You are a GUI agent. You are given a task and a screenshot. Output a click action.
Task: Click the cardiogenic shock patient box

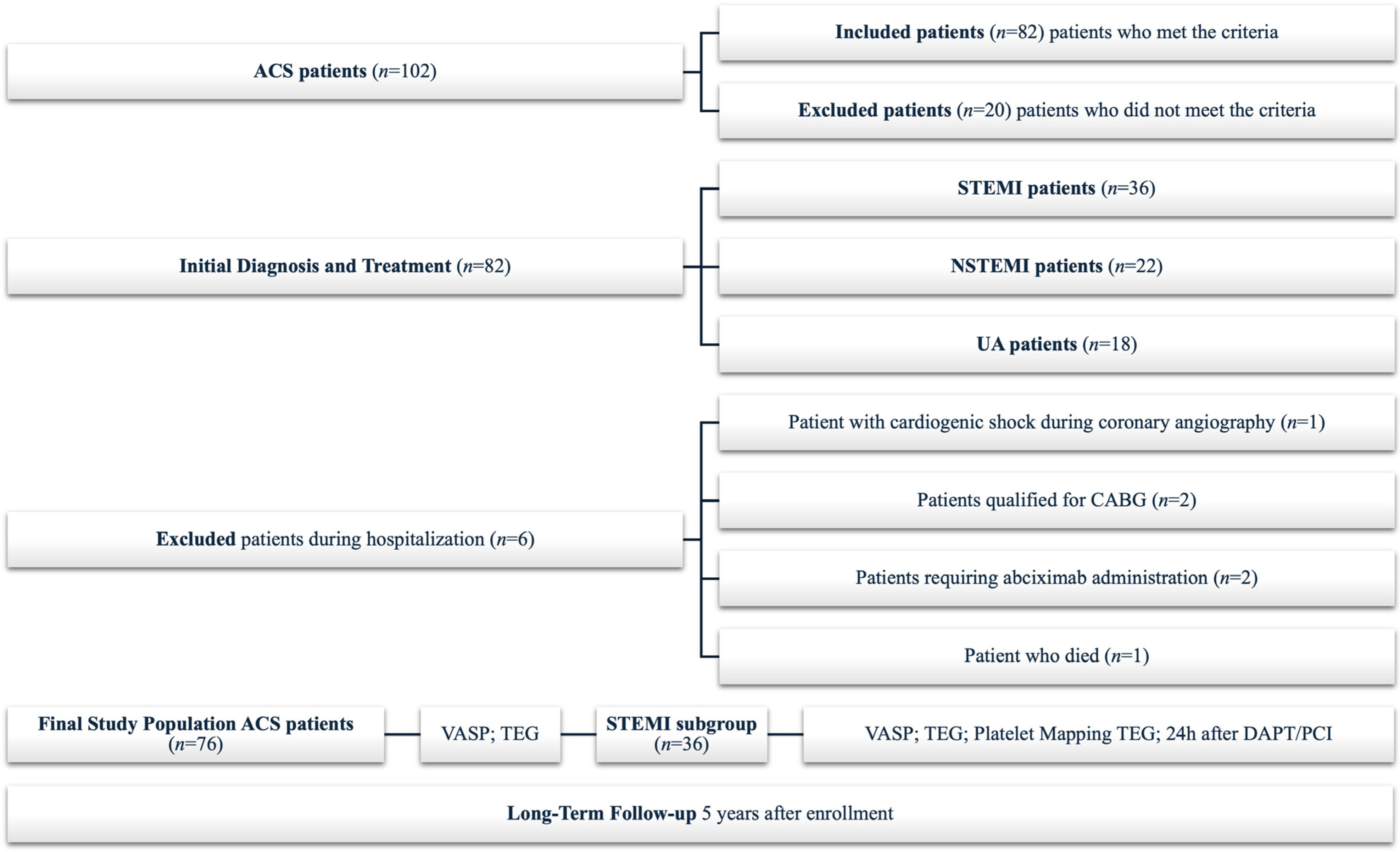(x=1056, y=422)
